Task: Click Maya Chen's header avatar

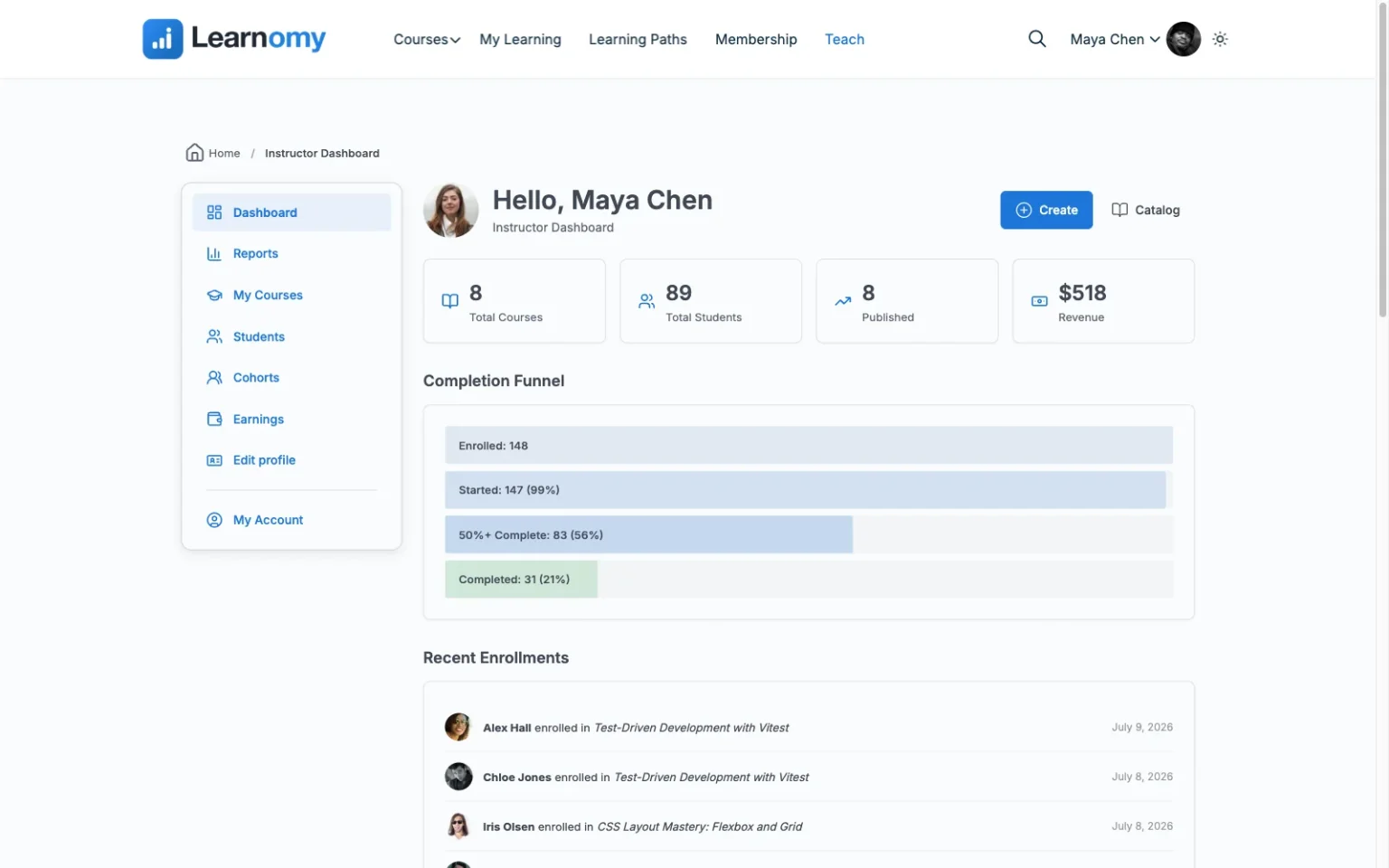Action: (x=1183, y=39)
